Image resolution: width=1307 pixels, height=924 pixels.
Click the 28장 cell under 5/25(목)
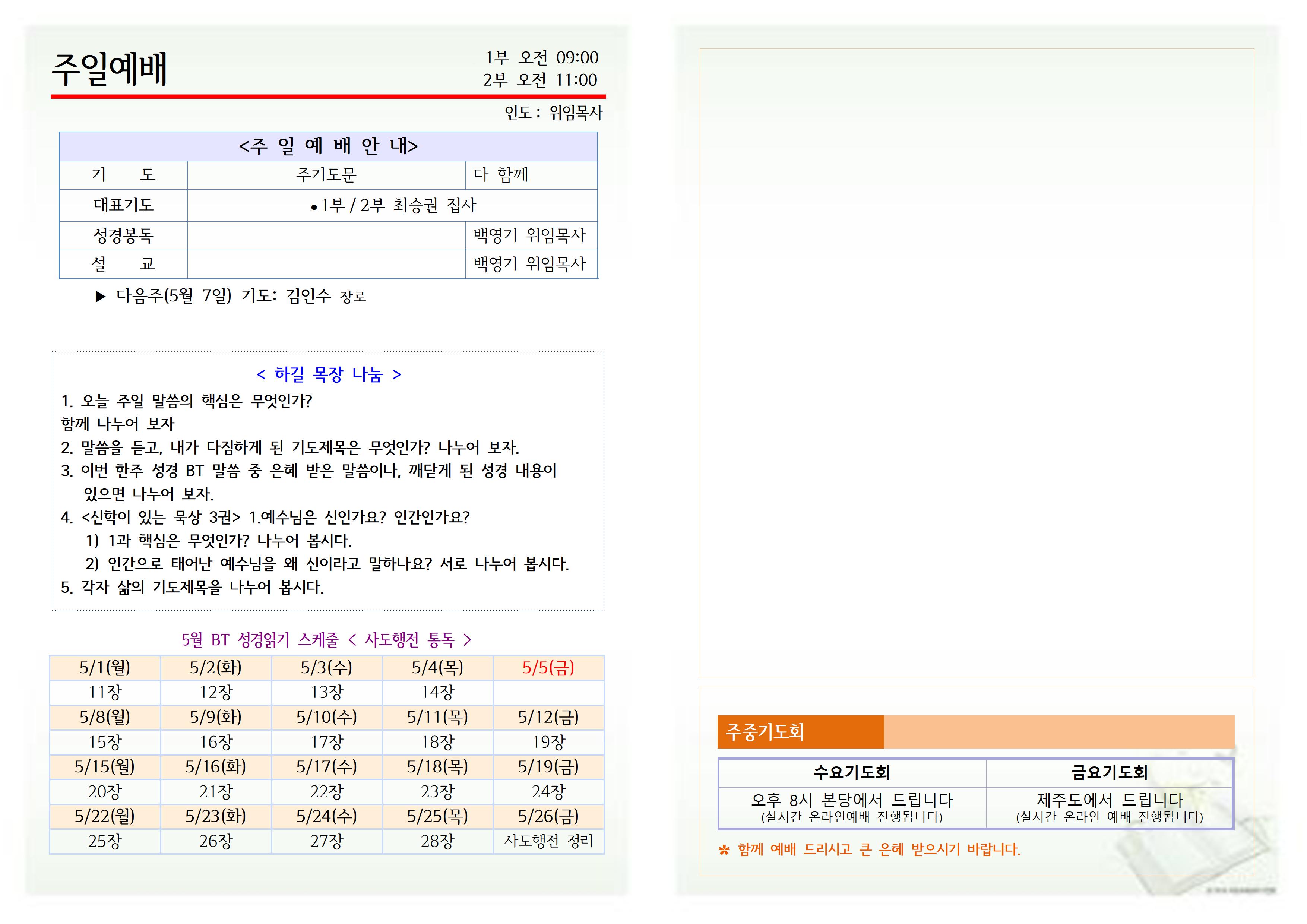point(437,841)
